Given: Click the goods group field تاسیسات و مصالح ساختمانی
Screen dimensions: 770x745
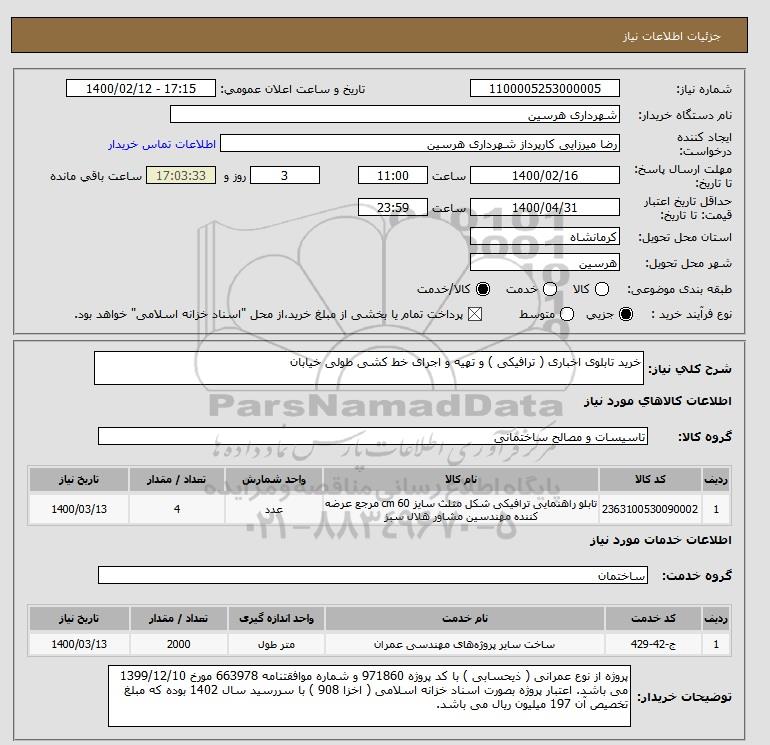Looking at the screenshot, I should point(373,436).
